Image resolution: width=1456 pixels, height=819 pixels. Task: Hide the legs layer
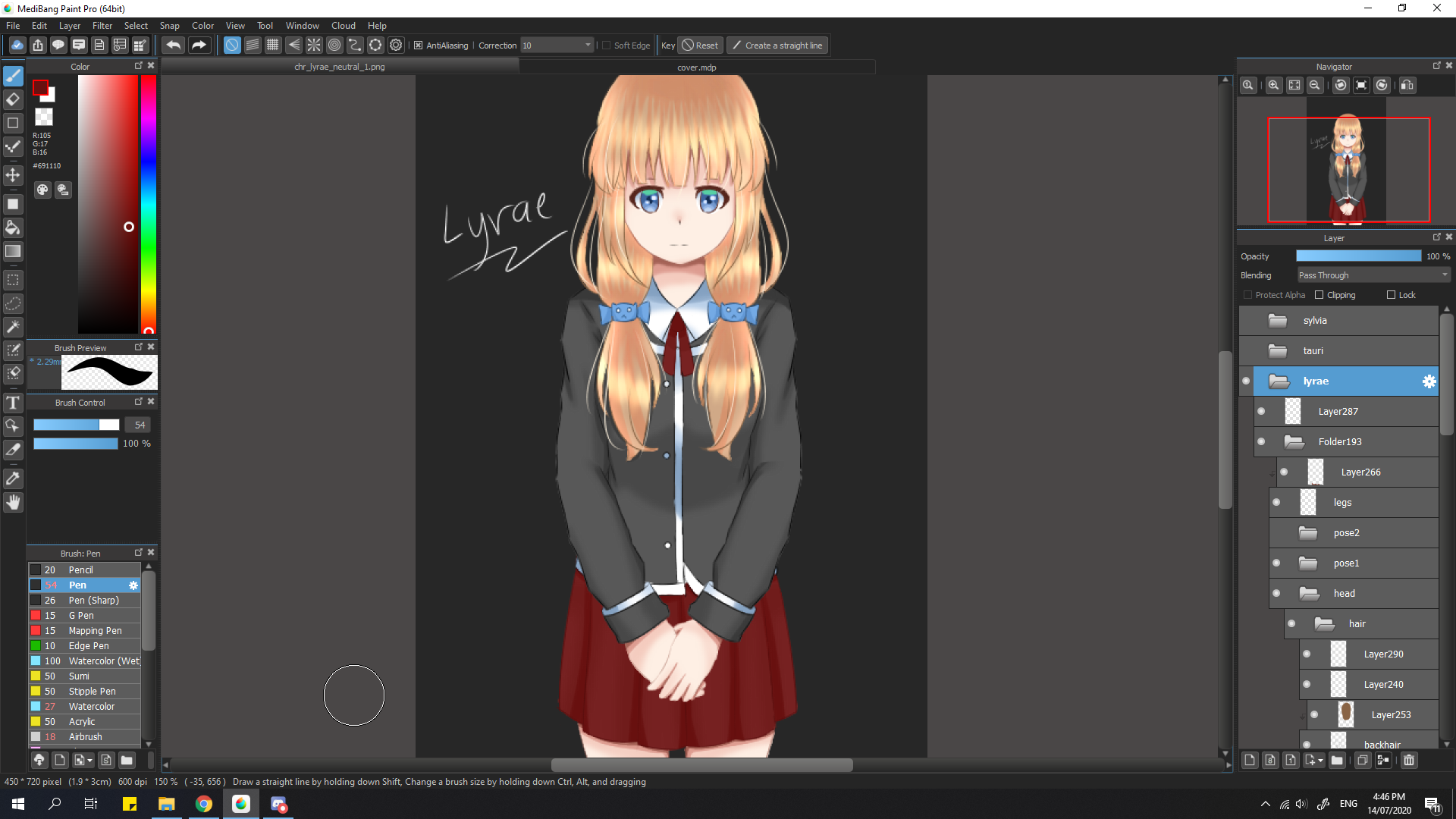coord(1276,503)
